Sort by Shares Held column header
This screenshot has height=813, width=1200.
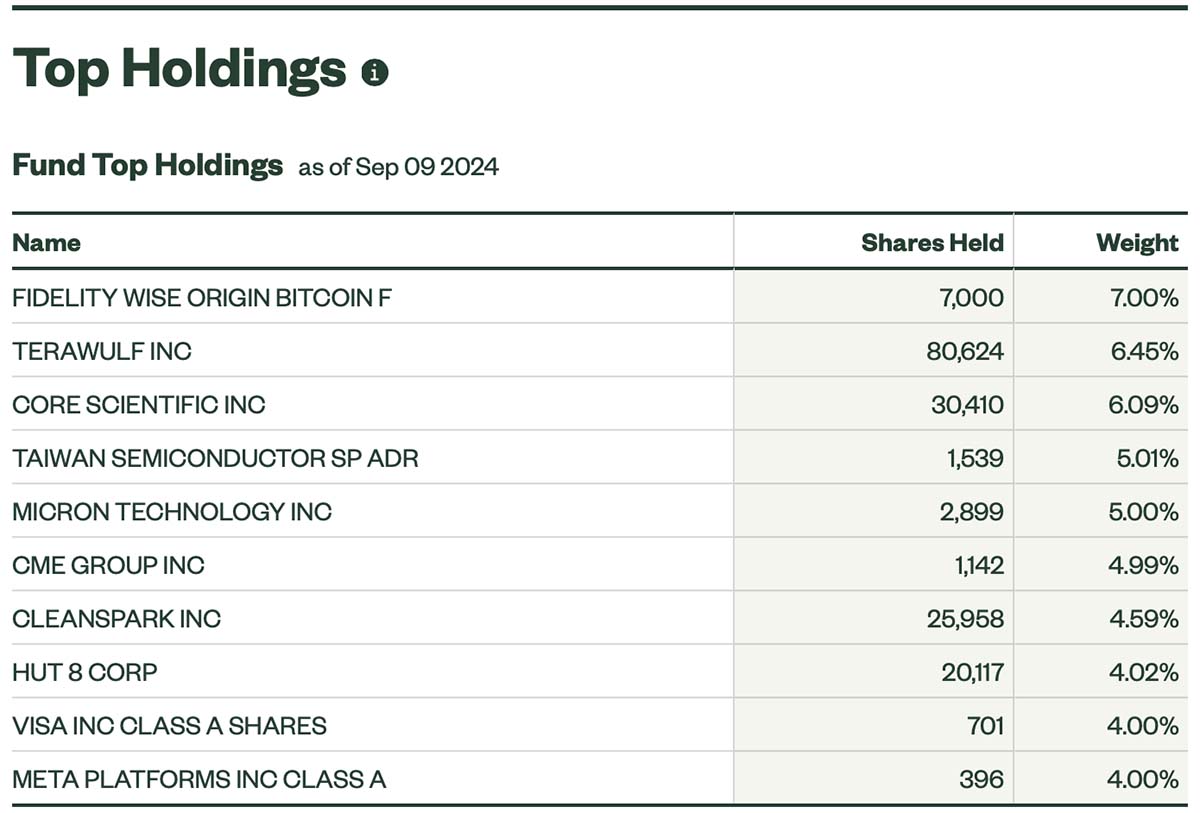[932, 243]
